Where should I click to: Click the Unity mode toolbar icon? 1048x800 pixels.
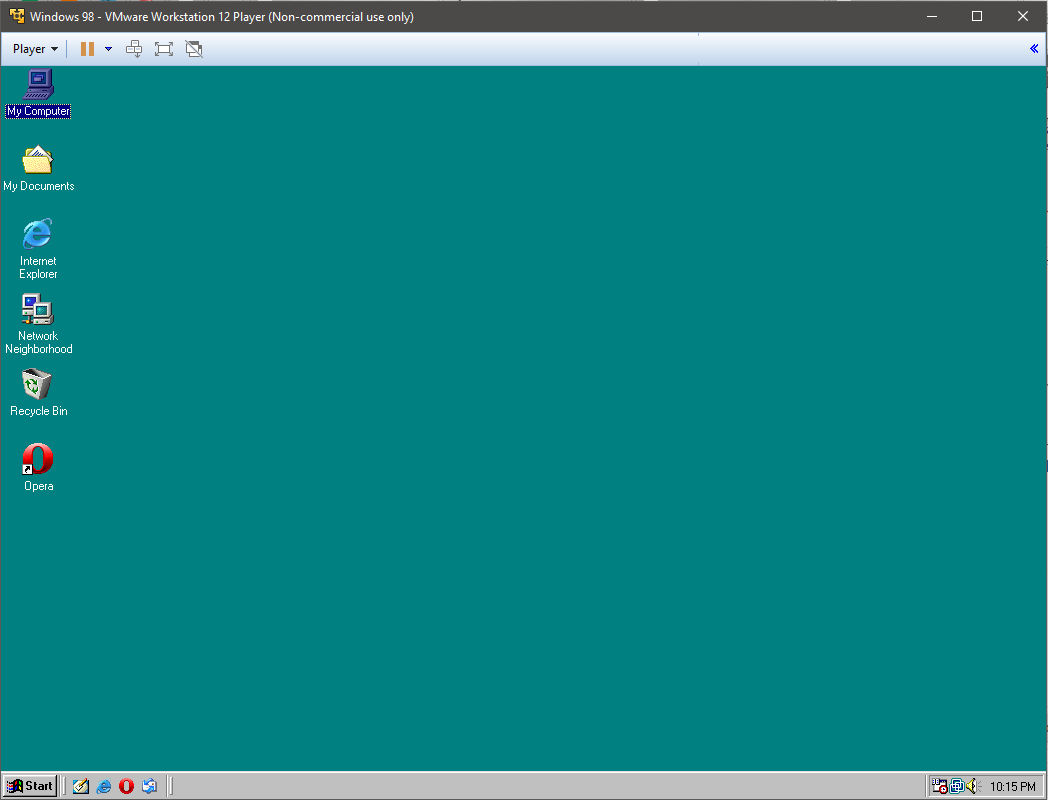pos(194,49)
